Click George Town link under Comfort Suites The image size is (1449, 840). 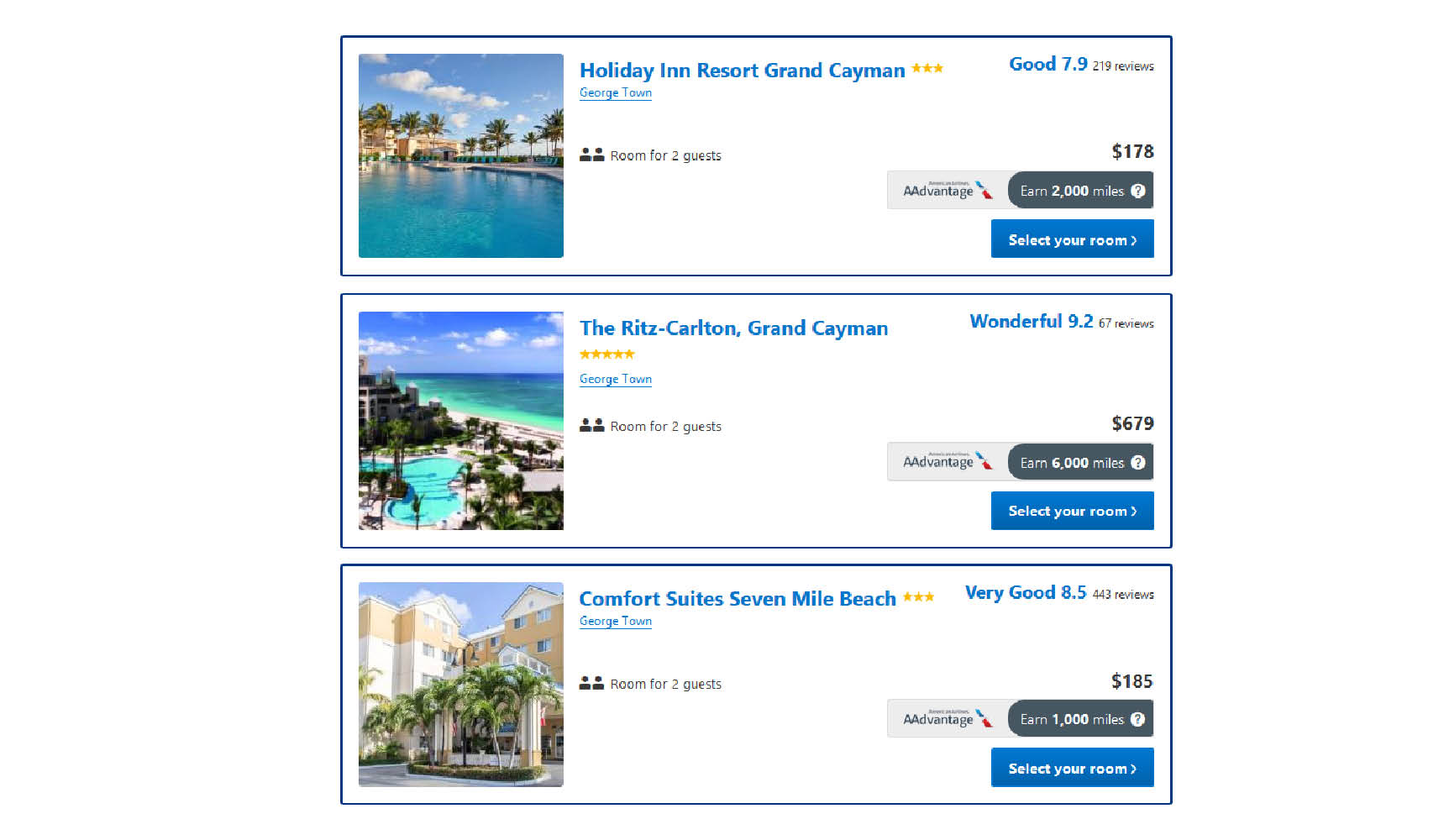[x=616, y=621]
